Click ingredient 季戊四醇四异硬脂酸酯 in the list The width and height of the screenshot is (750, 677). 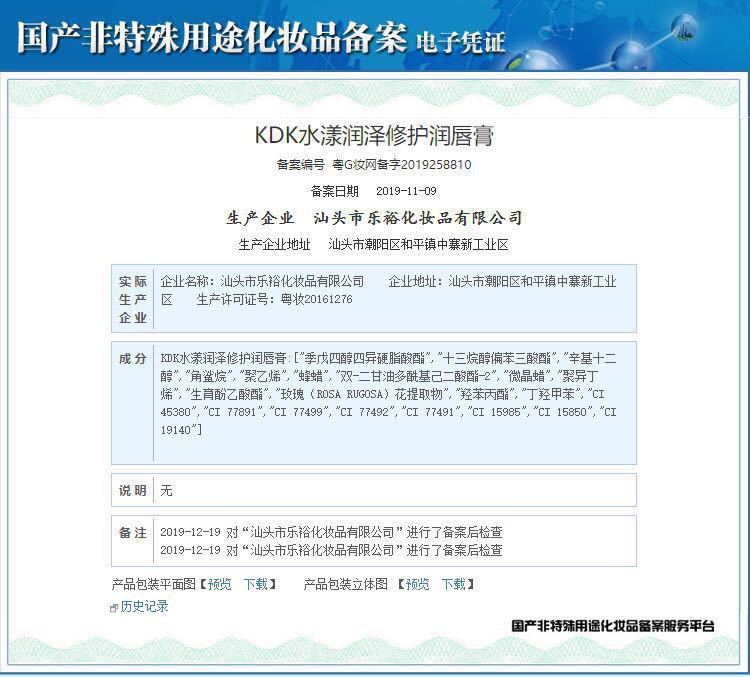(x=364, y=358)
